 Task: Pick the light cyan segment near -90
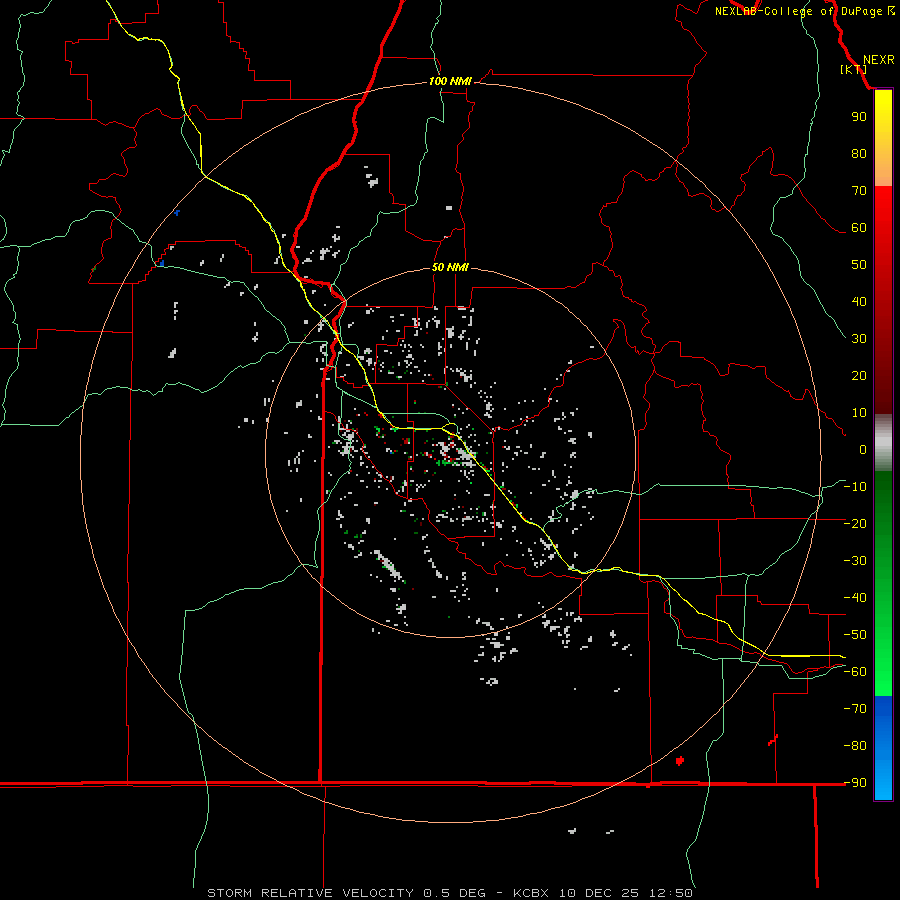(x=883, y=786)
